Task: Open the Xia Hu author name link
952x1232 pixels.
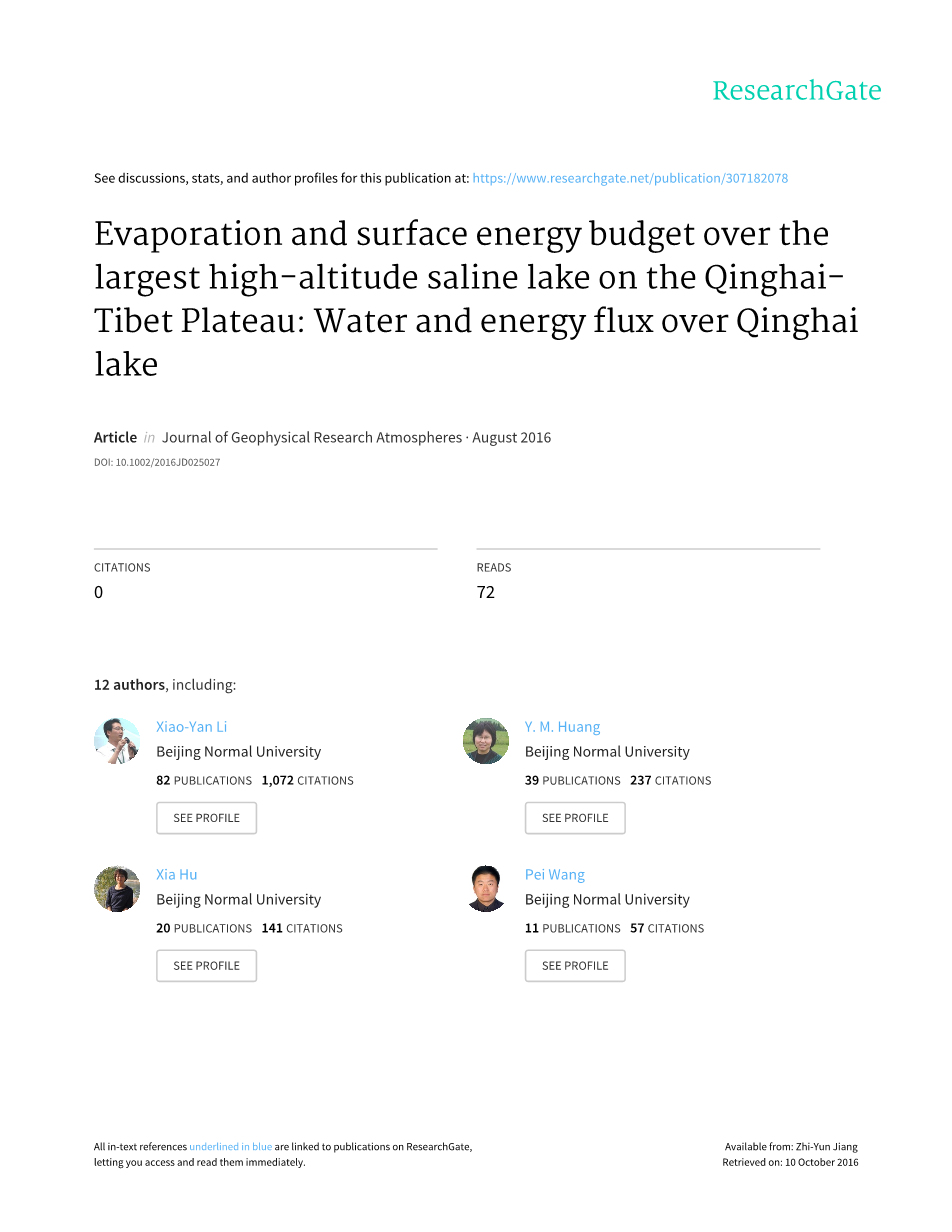Action: pos(177,875)
